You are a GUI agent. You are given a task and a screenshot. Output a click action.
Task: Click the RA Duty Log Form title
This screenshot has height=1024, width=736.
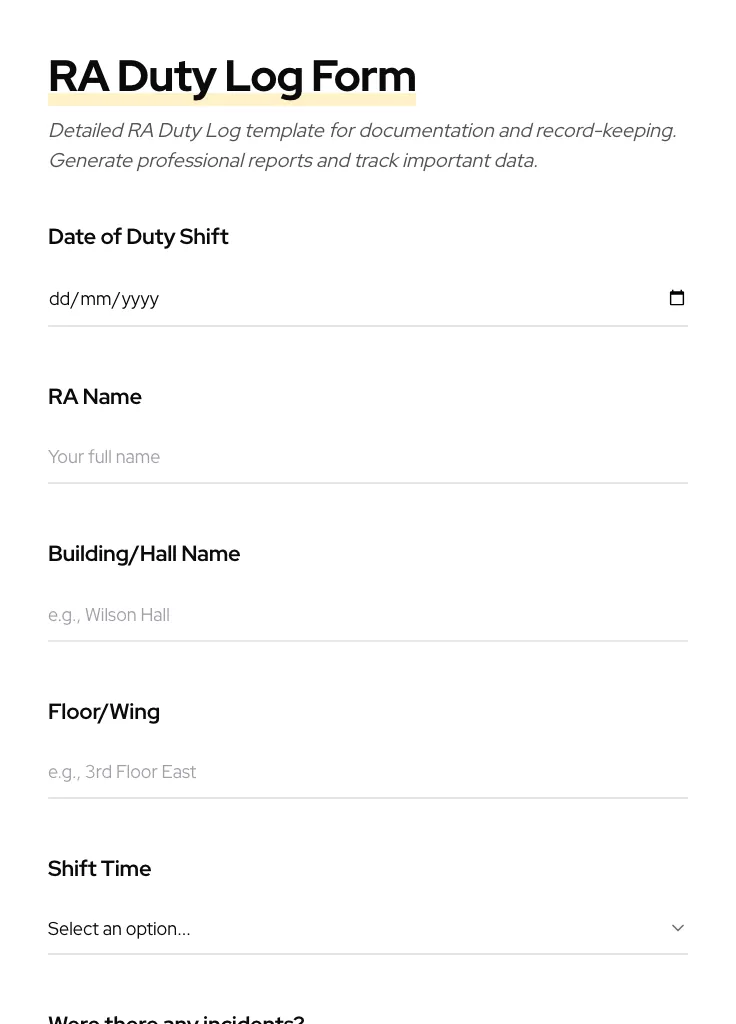[232, 75]
